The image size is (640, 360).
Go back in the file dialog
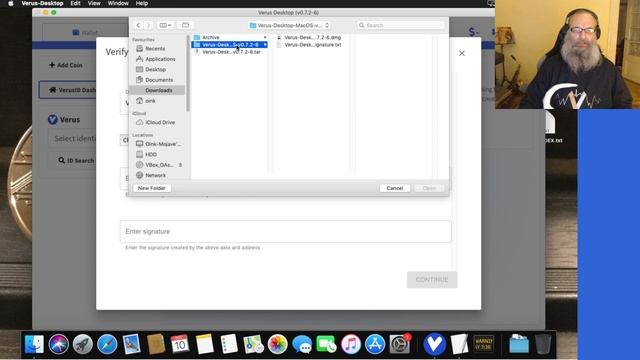138,25
